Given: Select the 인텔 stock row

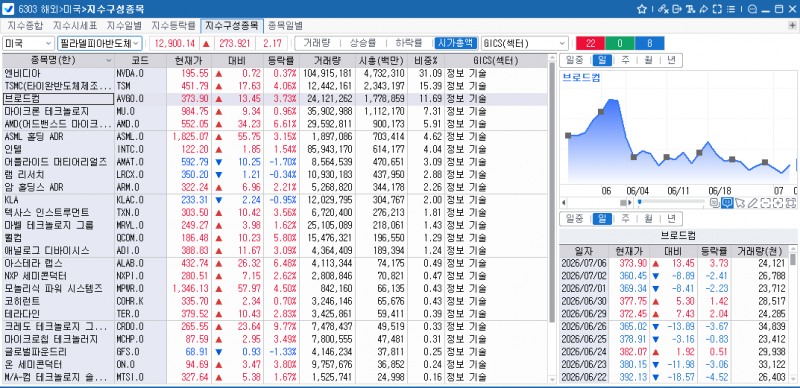Looking at the screenshot, I should (x=274, y=149).
